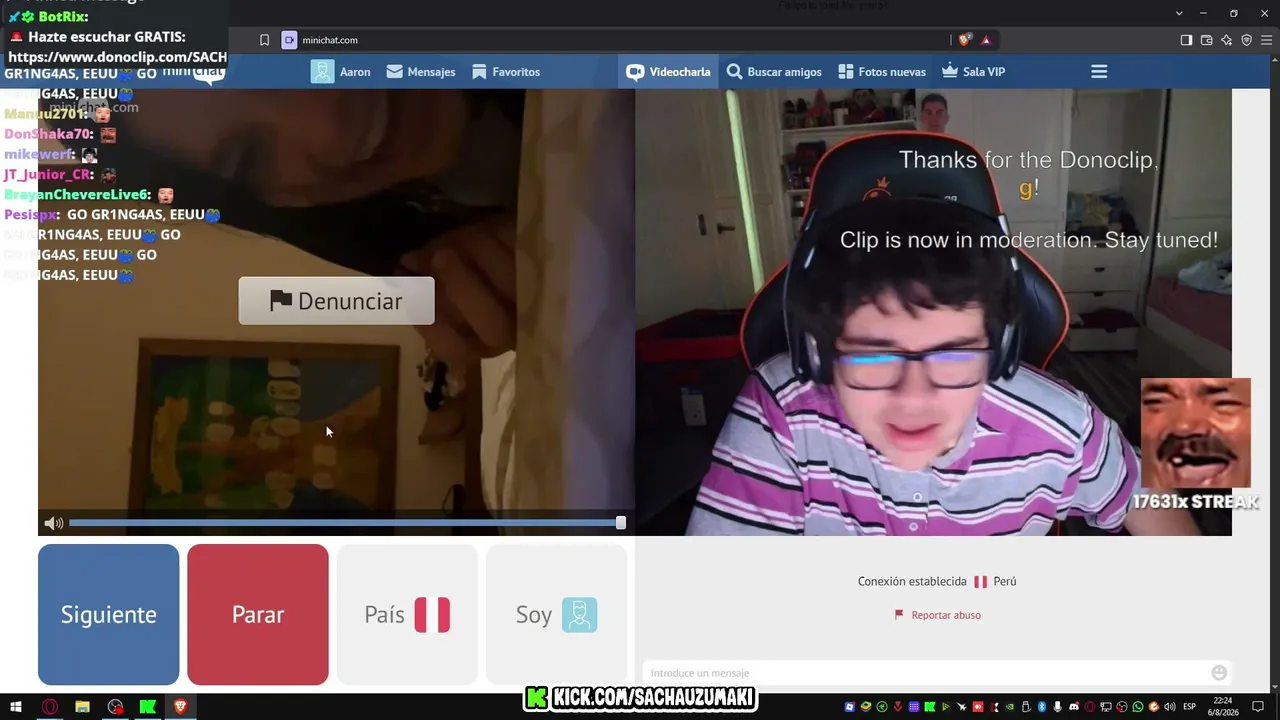Viewport: 1280px width, 720px height.
Task: Open Fotos nuevas section
Action: pos(882,72)
